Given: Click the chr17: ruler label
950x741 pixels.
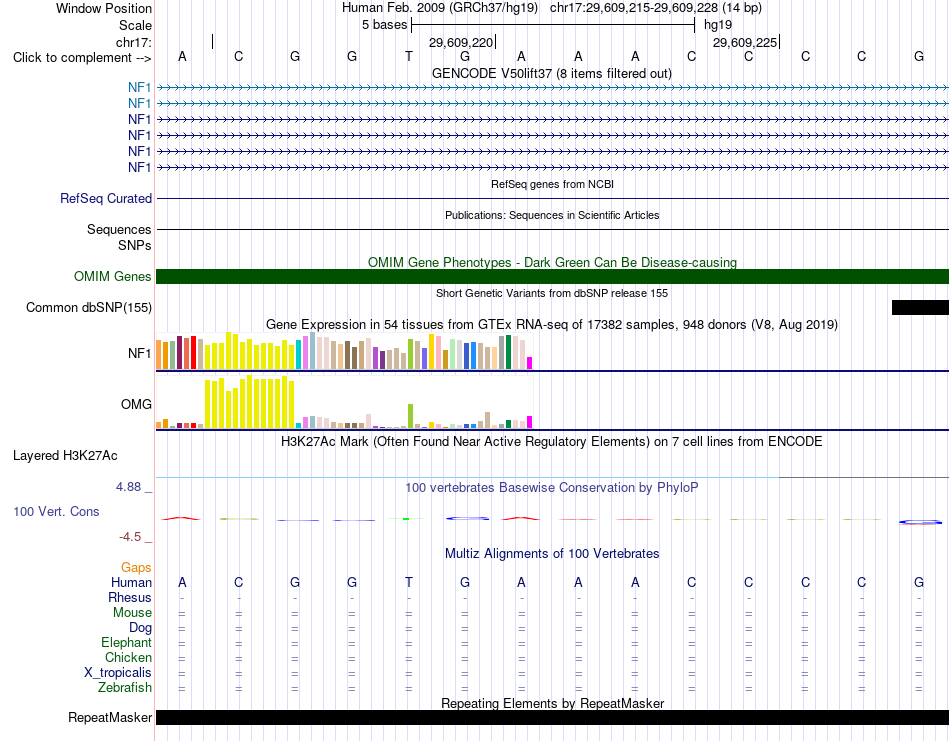Looking at the screenshot, I should point(134,43).
